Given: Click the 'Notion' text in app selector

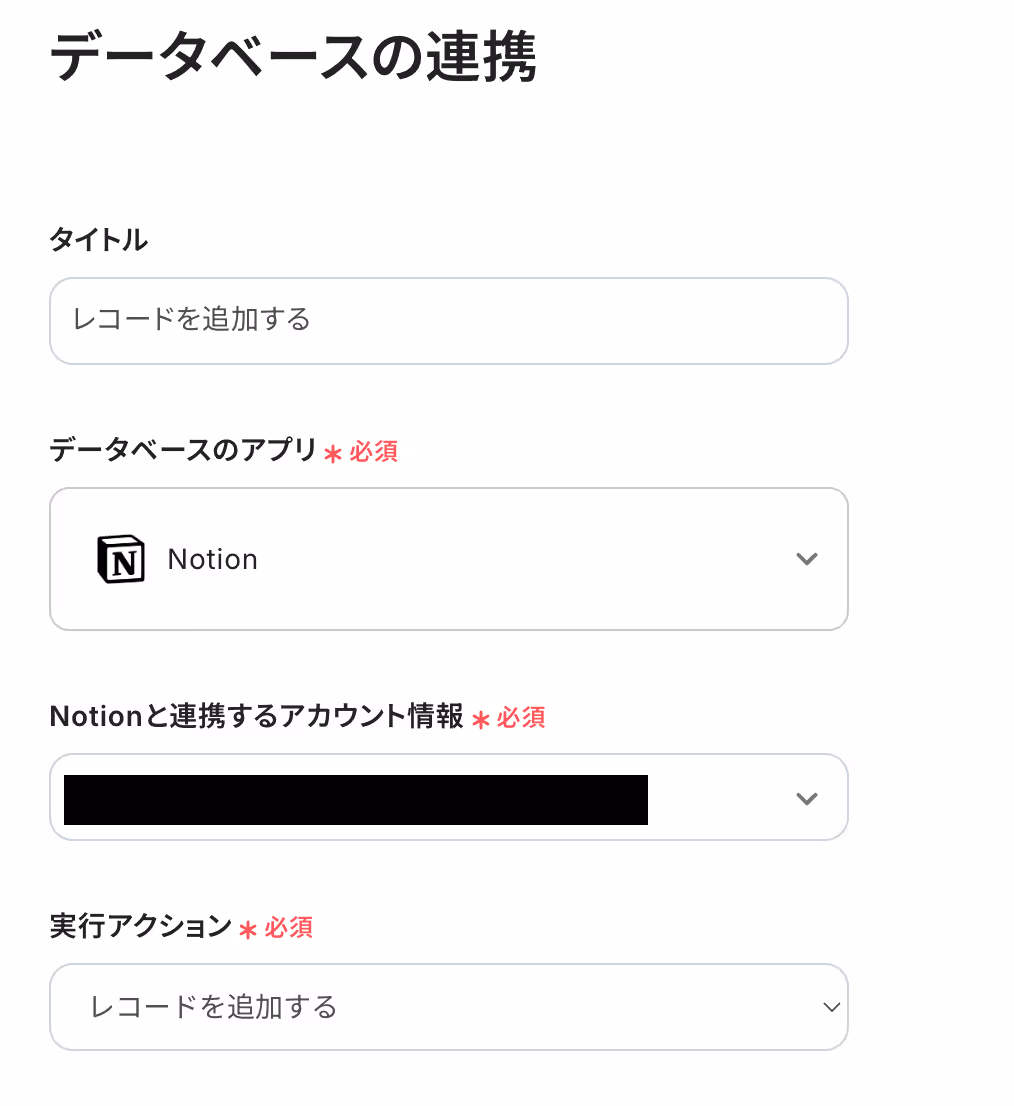Looking at the screenshot, I should pos(213,560).
